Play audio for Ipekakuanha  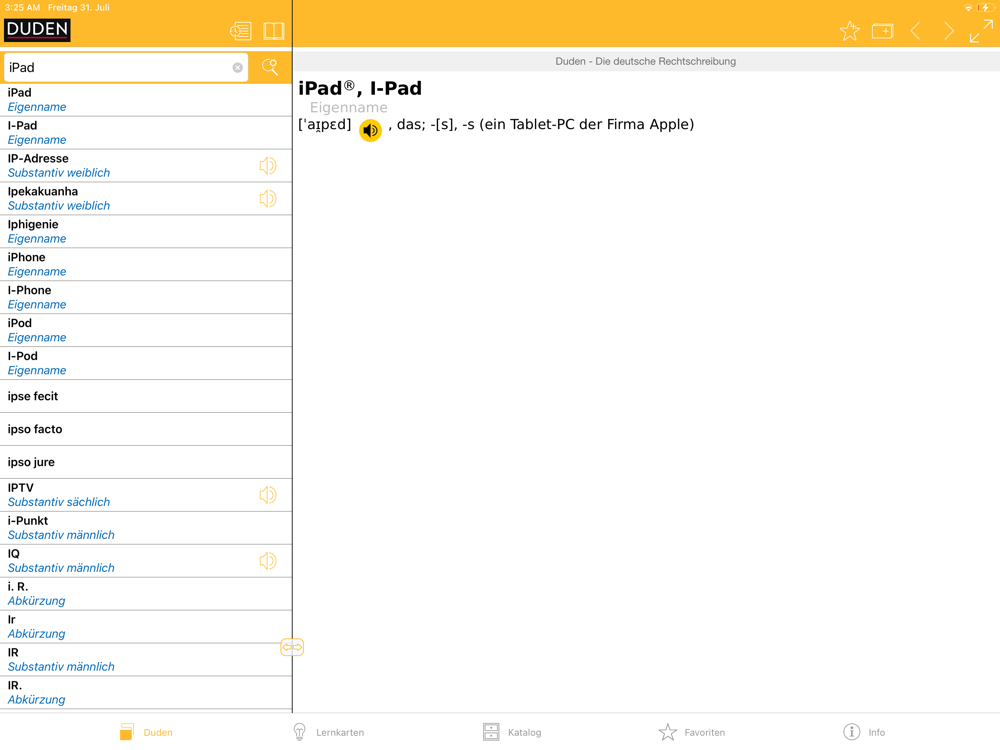(x=268, y=199)
